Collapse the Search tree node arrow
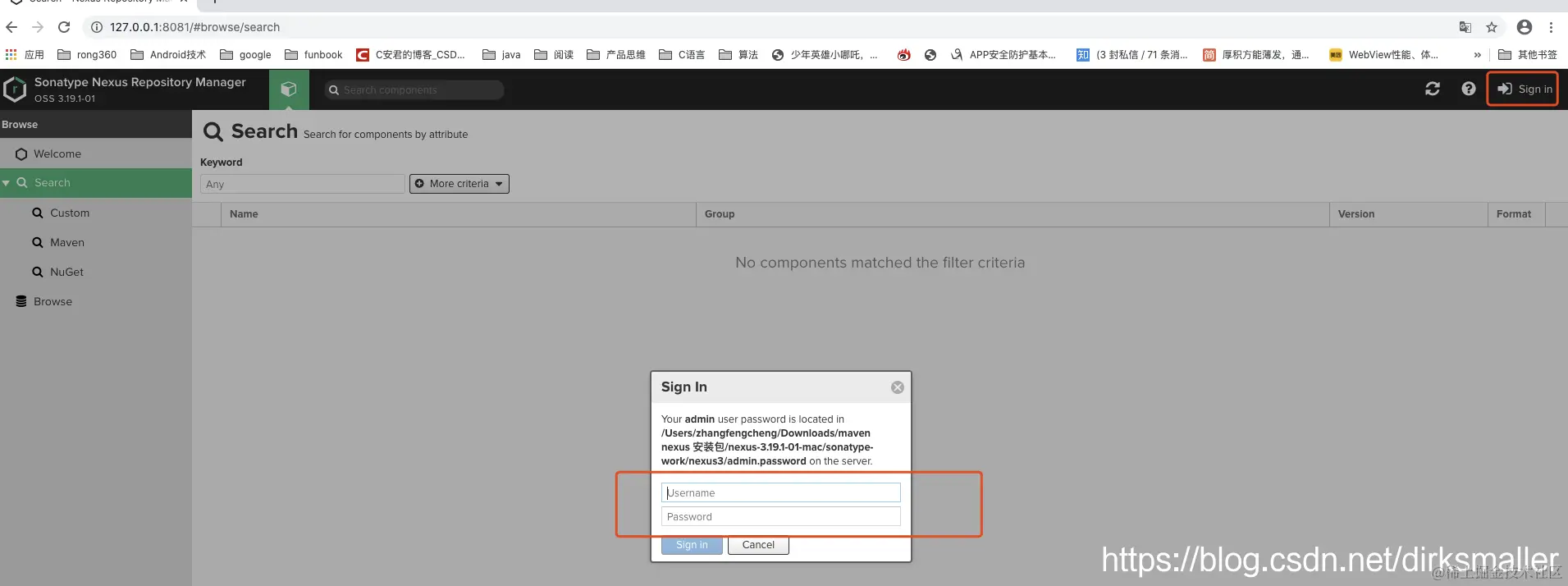 [x=7, y=183]
